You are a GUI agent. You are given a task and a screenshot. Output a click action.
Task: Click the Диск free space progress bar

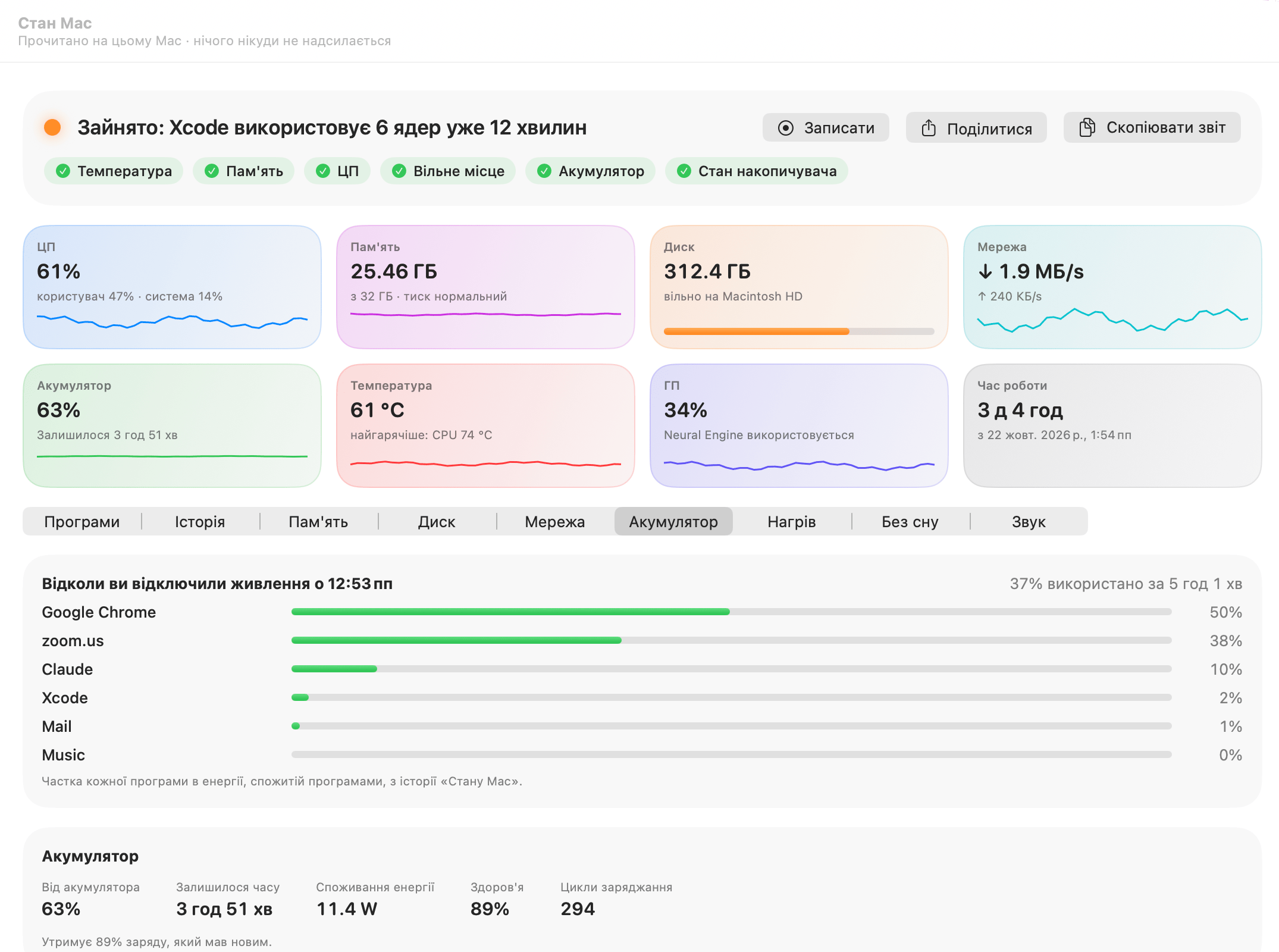[799, 331]
